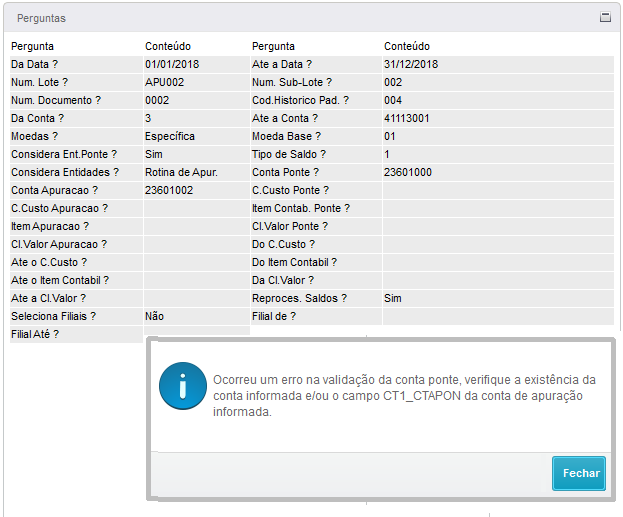The image size is (623, 517).
Task: Click the Cl.Valor Ponte ? label
Action: click(290, 227)
